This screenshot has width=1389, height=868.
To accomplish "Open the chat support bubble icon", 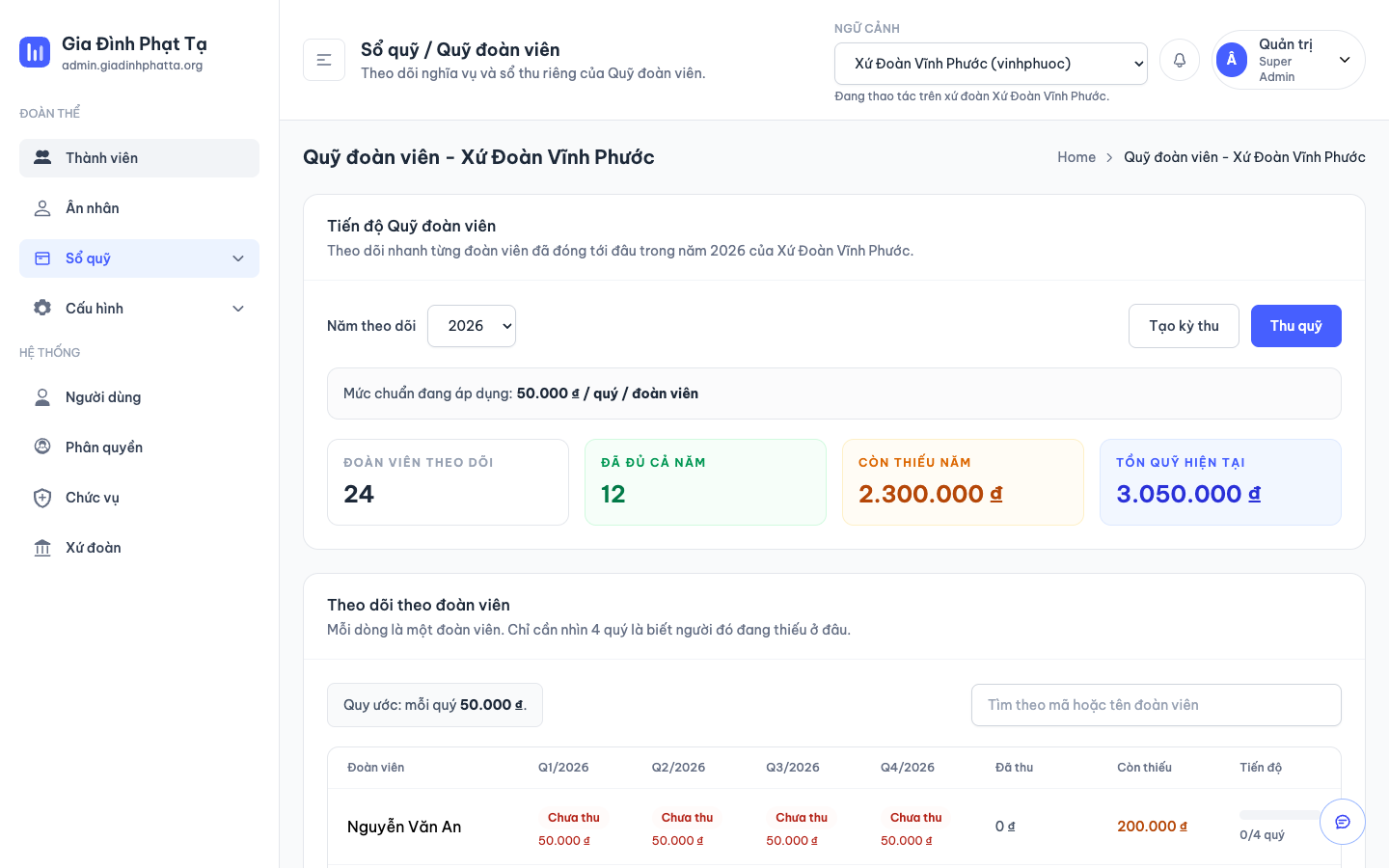I will (1343, 822).
